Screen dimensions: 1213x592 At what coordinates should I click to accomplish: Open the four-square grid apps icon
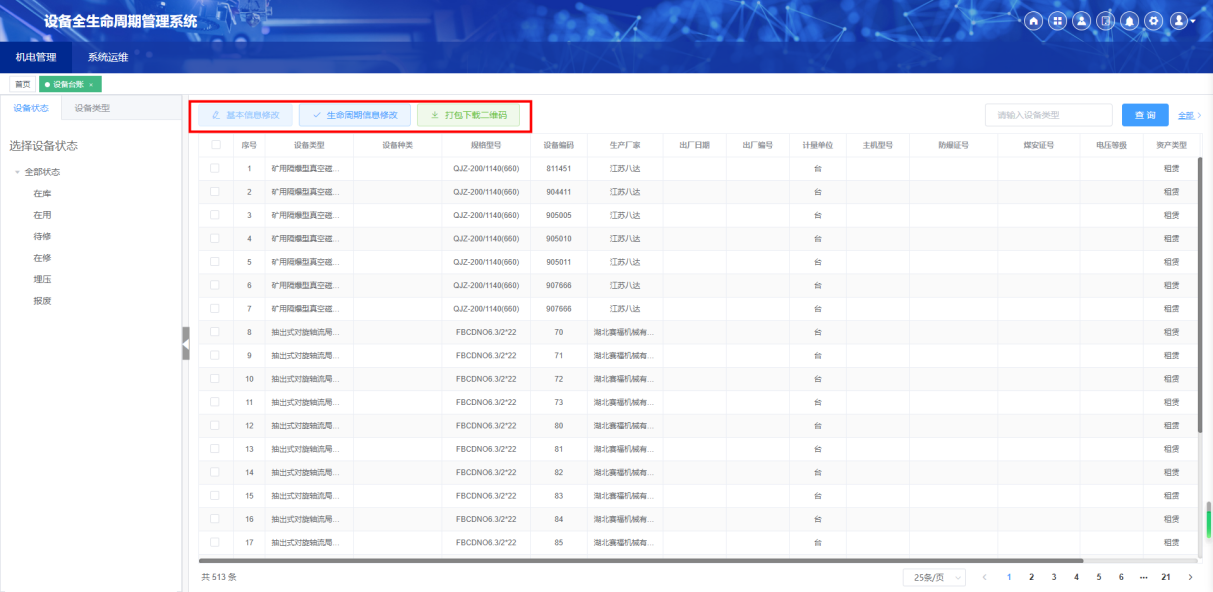click(1057, 21)
